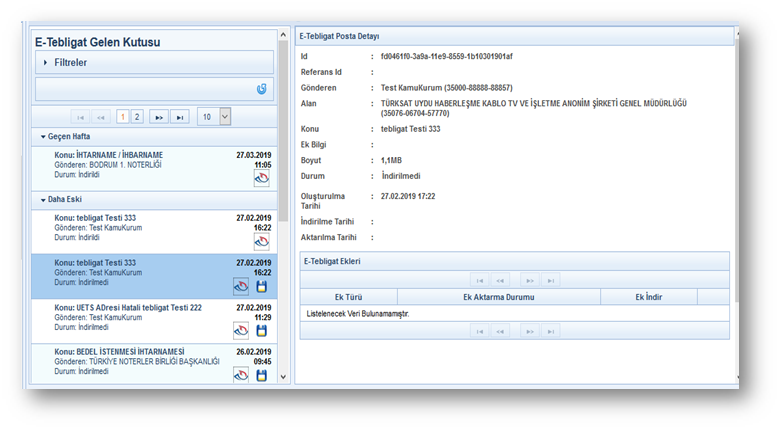Screen dimensions: 781x431
Task: Download the highlighted tebligat Testi 333 via save icon
Action: click(262, 286)
